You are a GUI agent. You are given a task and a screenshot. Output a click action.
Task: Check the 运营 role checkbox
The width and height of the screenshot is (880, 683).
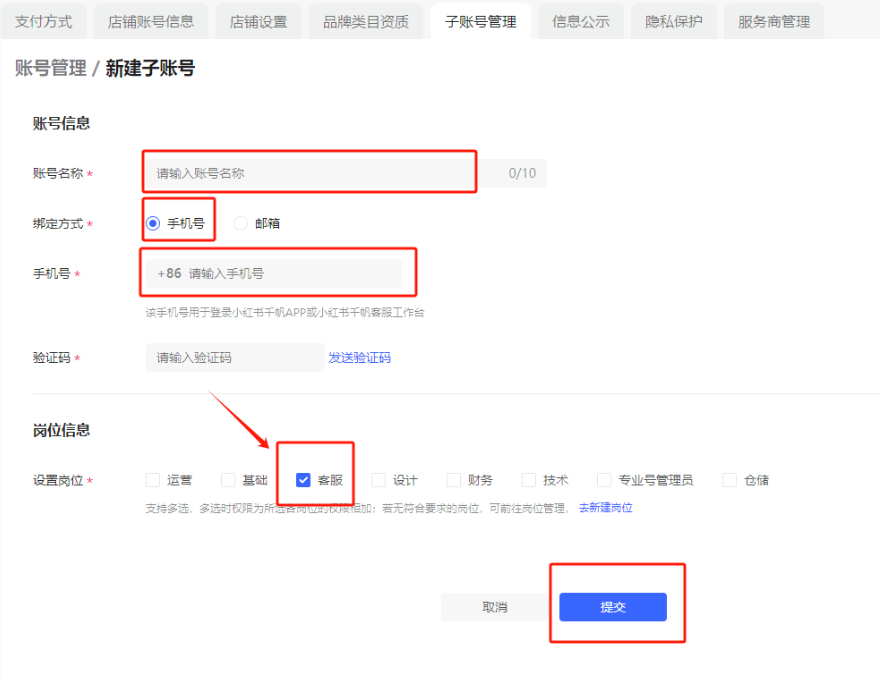[153, 480]
